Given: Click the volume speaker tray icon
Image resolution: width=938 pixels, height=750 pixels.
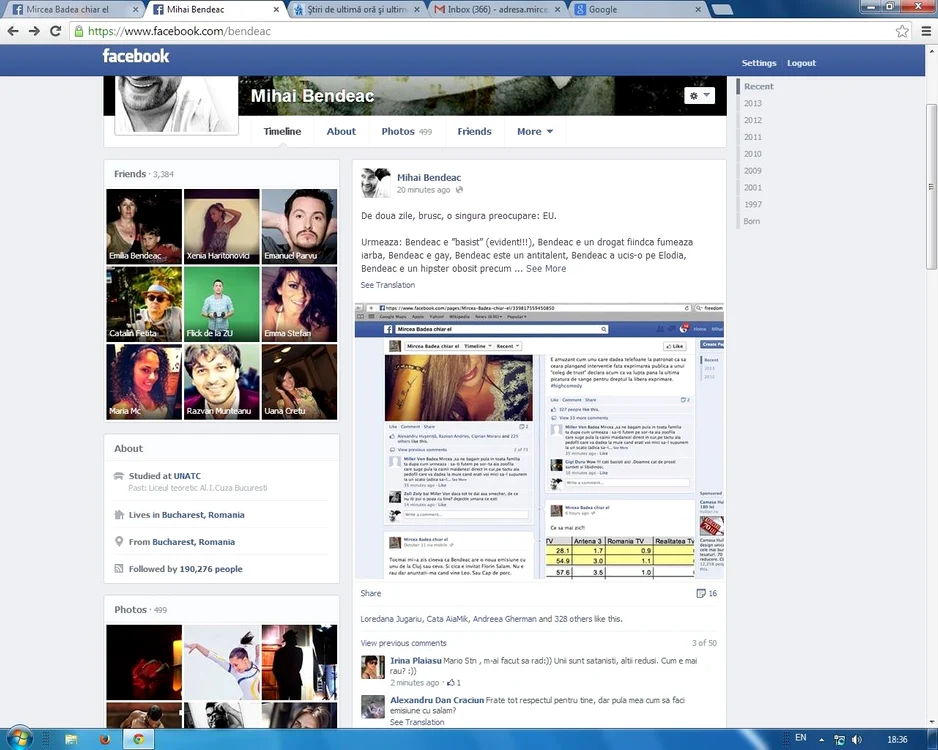Looking at the screenshot, I should tap(857, 740).
